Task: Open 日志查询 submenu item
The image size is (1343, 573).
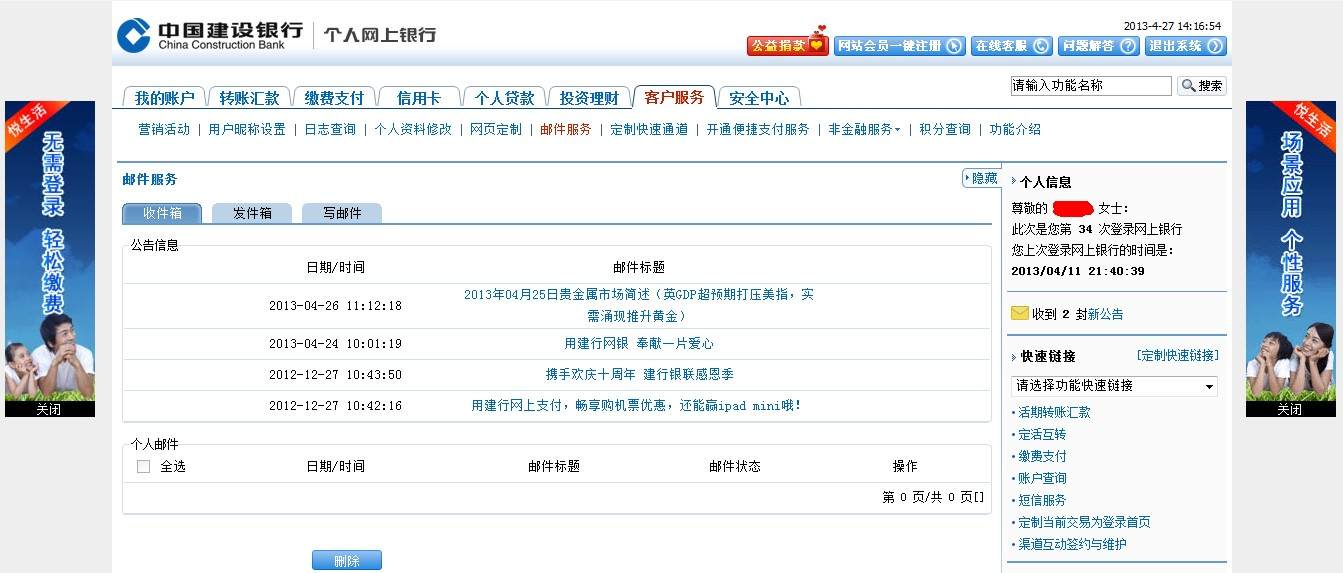Action: (x=330, y=129)
